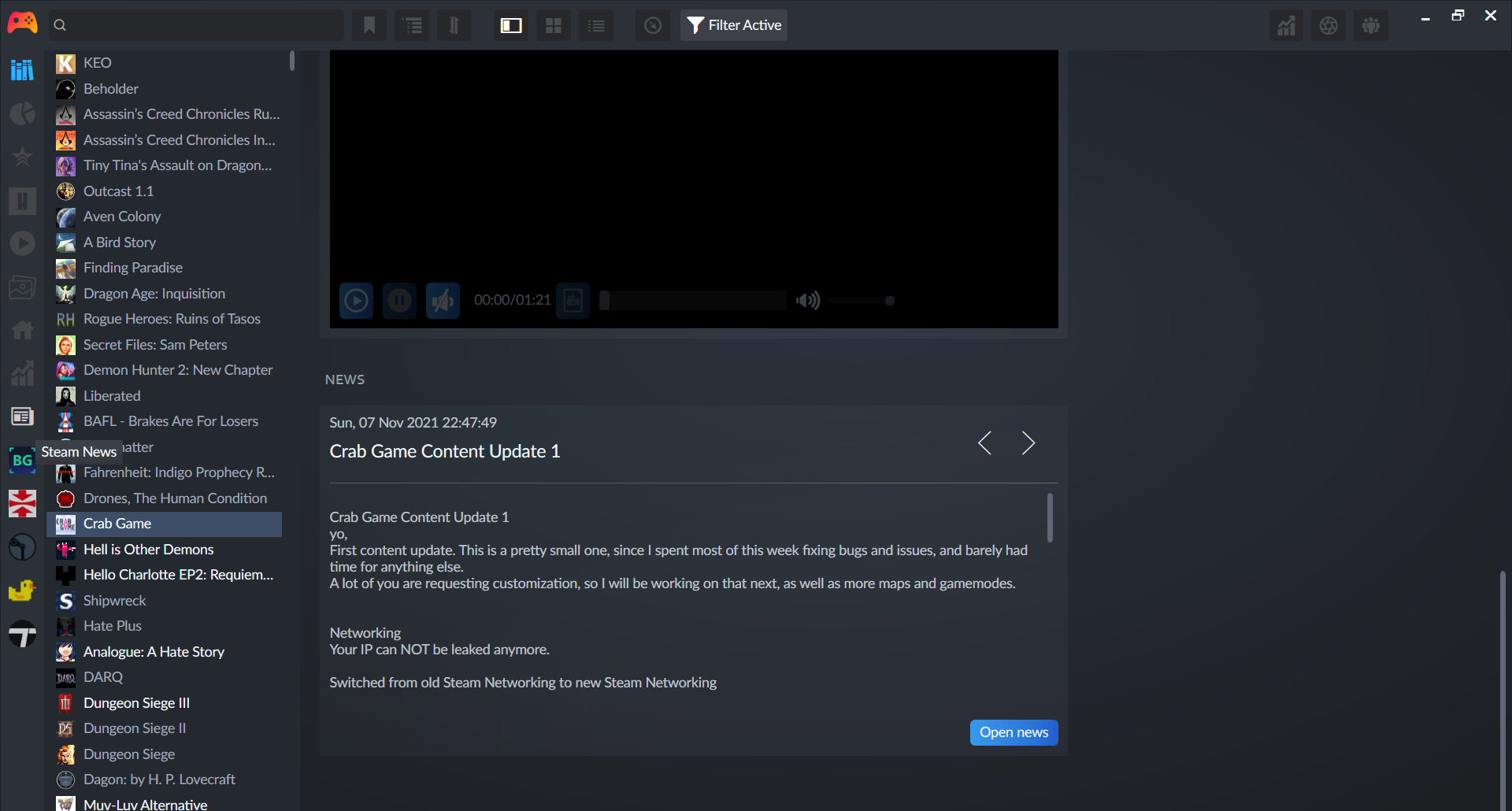The width and height of the screenshot is (1512, 811).
Task: Click the top-right aperture icon
Action: [1329, 25]
